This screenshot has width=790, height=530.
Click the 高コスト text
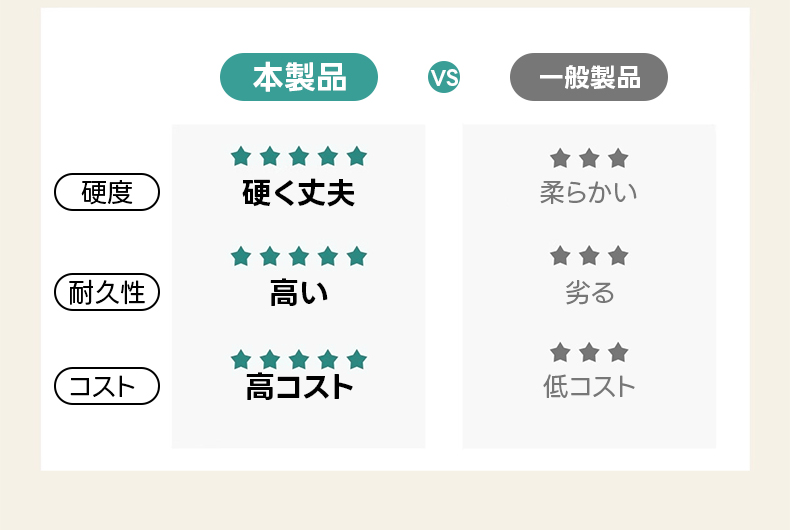point(299,387)
